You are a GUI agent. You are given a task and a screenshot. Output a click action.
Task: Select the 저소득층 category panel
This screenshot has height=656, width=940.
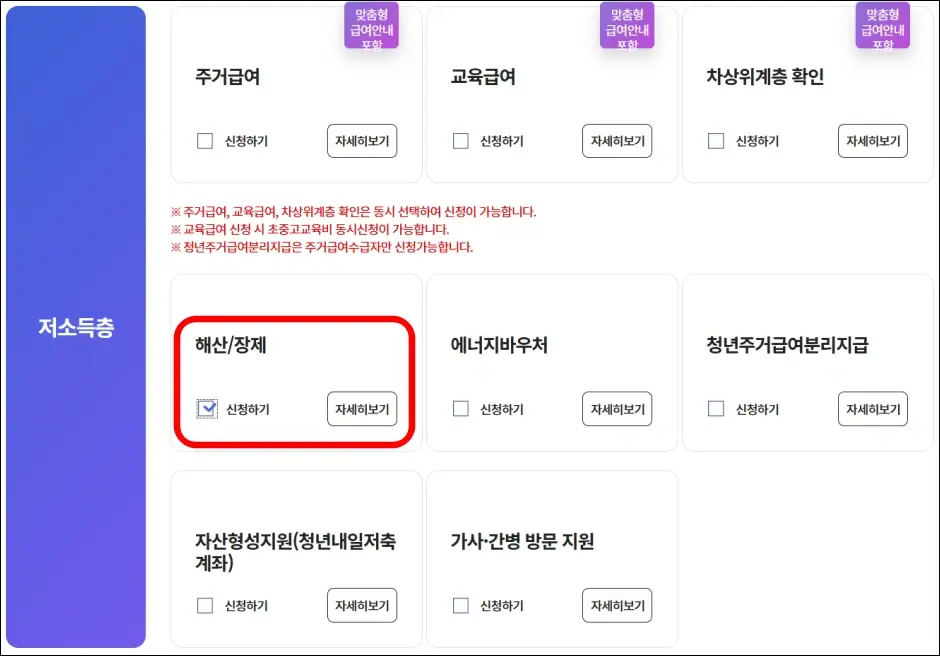[76, 327]
